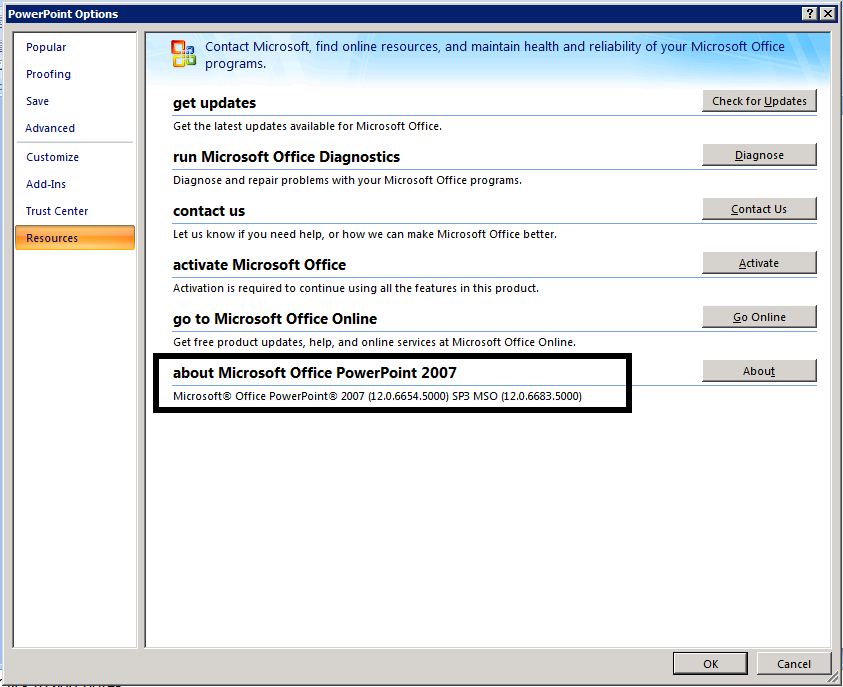Image resolution: width=843 pixels, height=687 pixels.
Task: Click the 'contact us' heading
Action: (x=209, y=211)
